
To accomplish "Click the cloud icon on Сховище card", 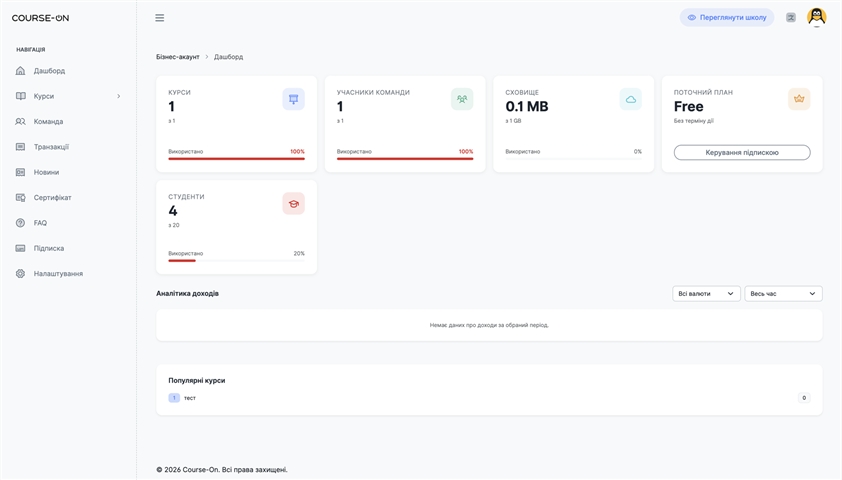I will click(x=630, y=99).
